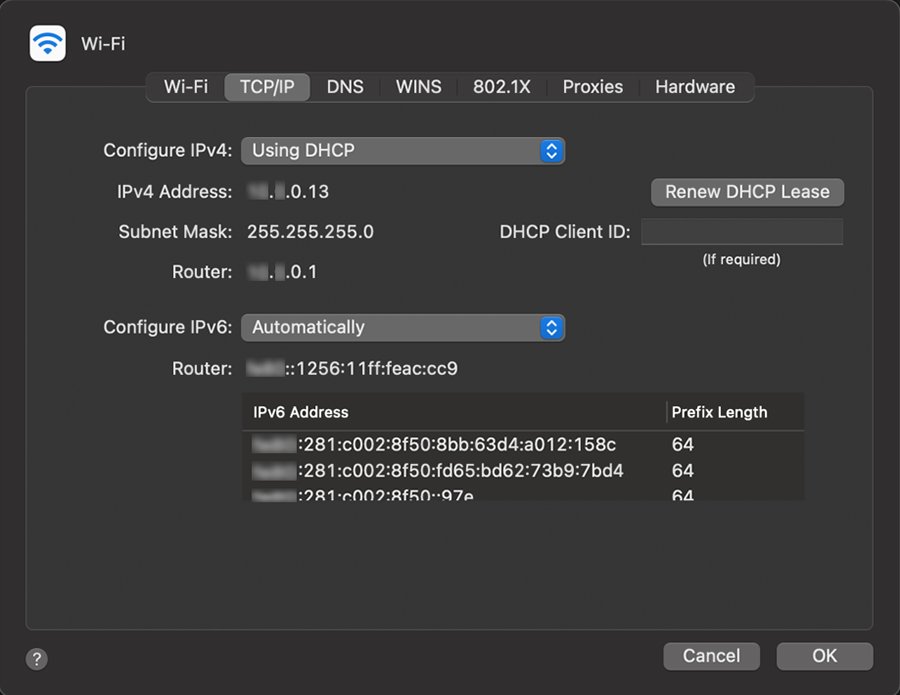Select the TCP/IP tab
This screenshot has height=695, width=900.
tap(267, 87)
